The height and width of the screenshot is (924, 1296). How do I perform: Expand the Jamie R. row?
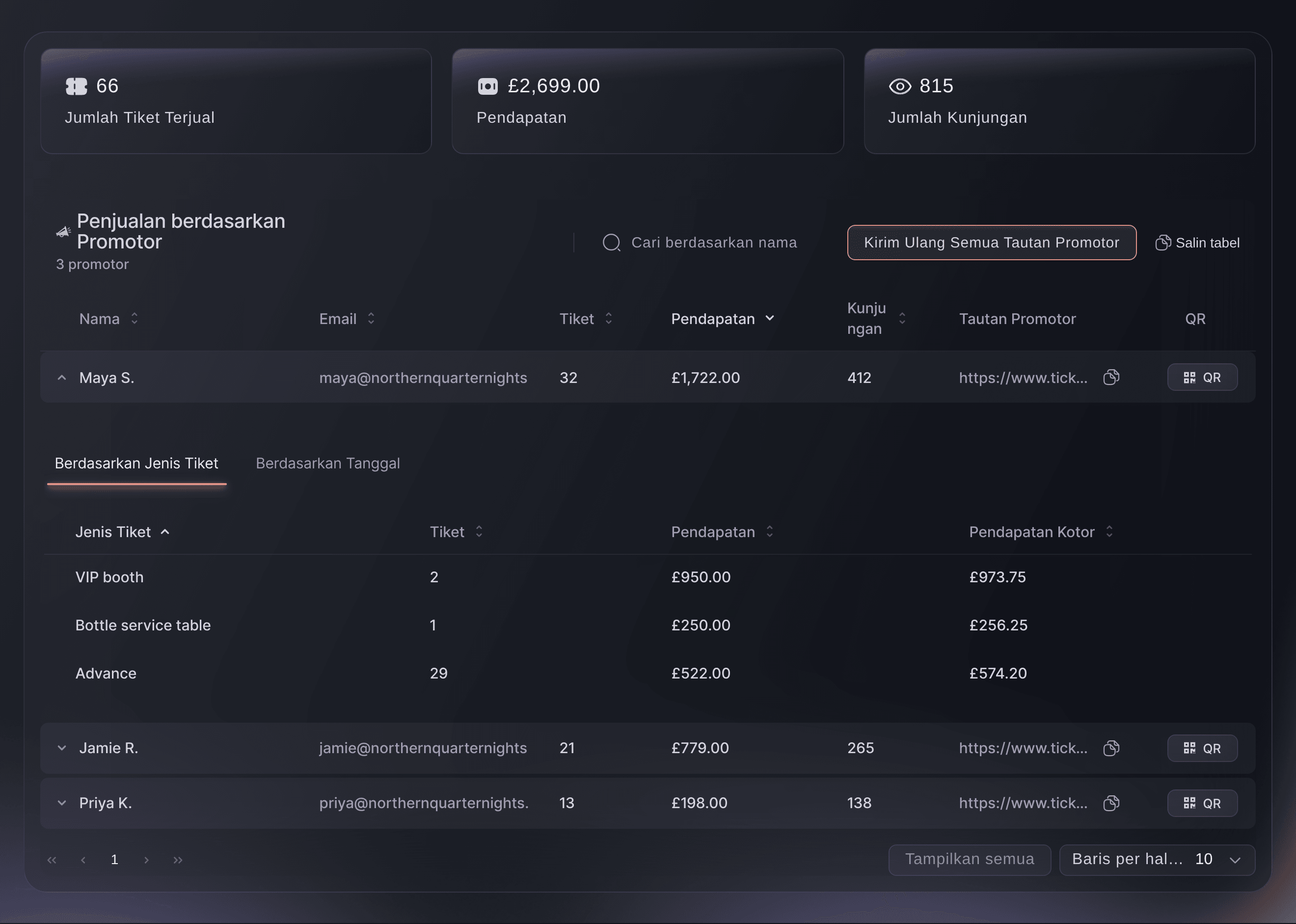61,748
